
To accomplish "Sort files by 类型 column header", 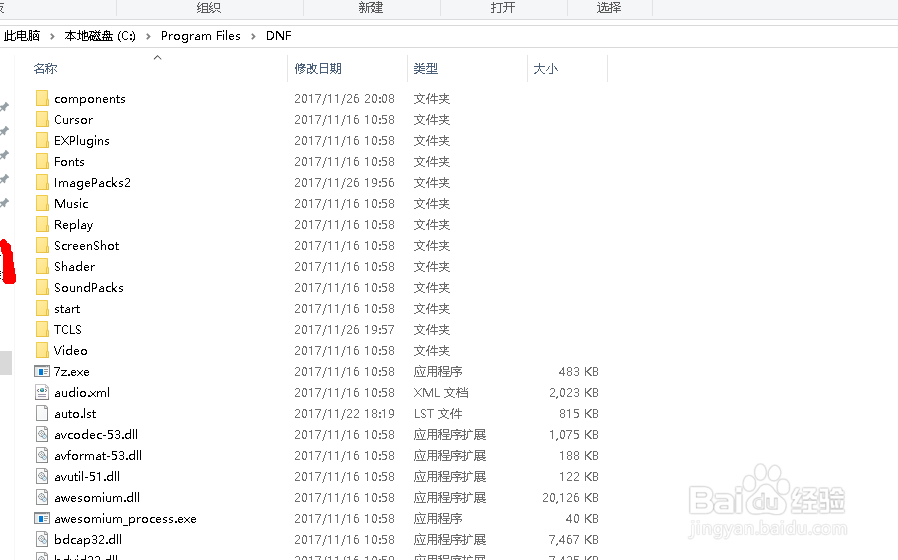I will pyautogui.click(x=426, y=69).
